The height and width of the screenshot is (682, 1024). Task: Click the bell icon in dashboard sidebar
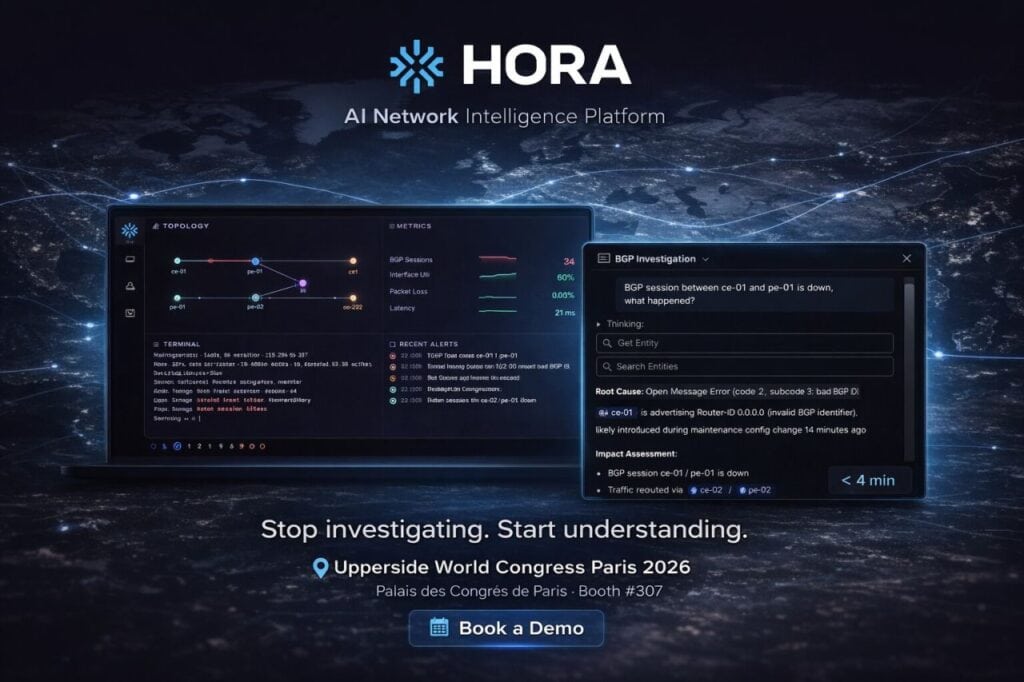(x=129, y=286)
